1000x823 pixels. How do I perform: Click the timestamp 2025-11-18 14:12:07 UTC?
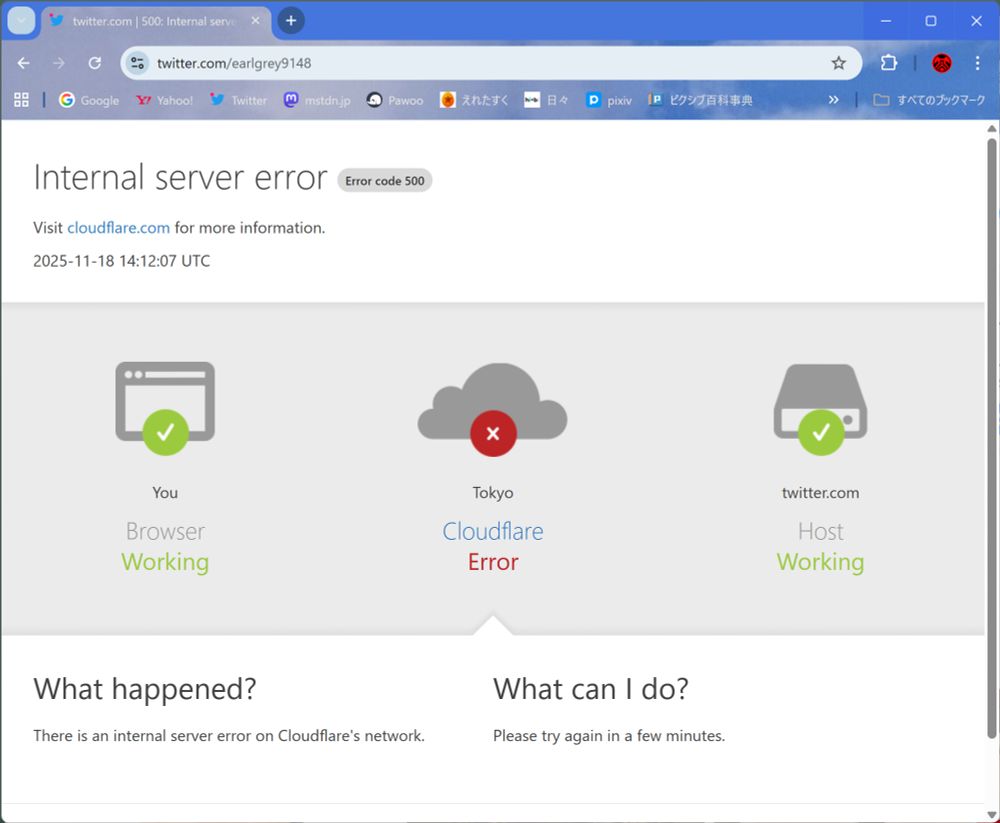[122, 261]
